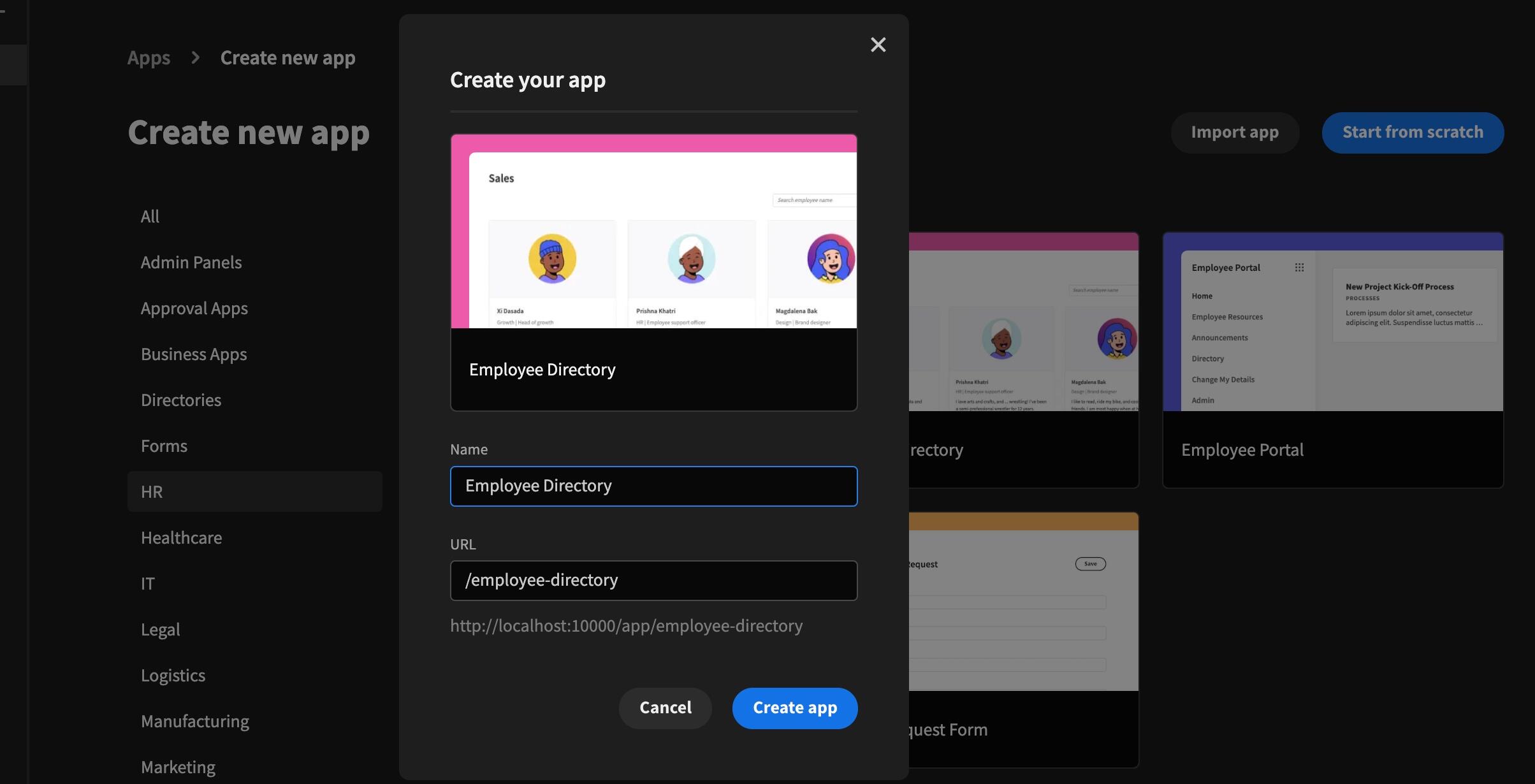This screenshot has height=784, width=1535.
Task: Select the All category
Action: [150, 217]
